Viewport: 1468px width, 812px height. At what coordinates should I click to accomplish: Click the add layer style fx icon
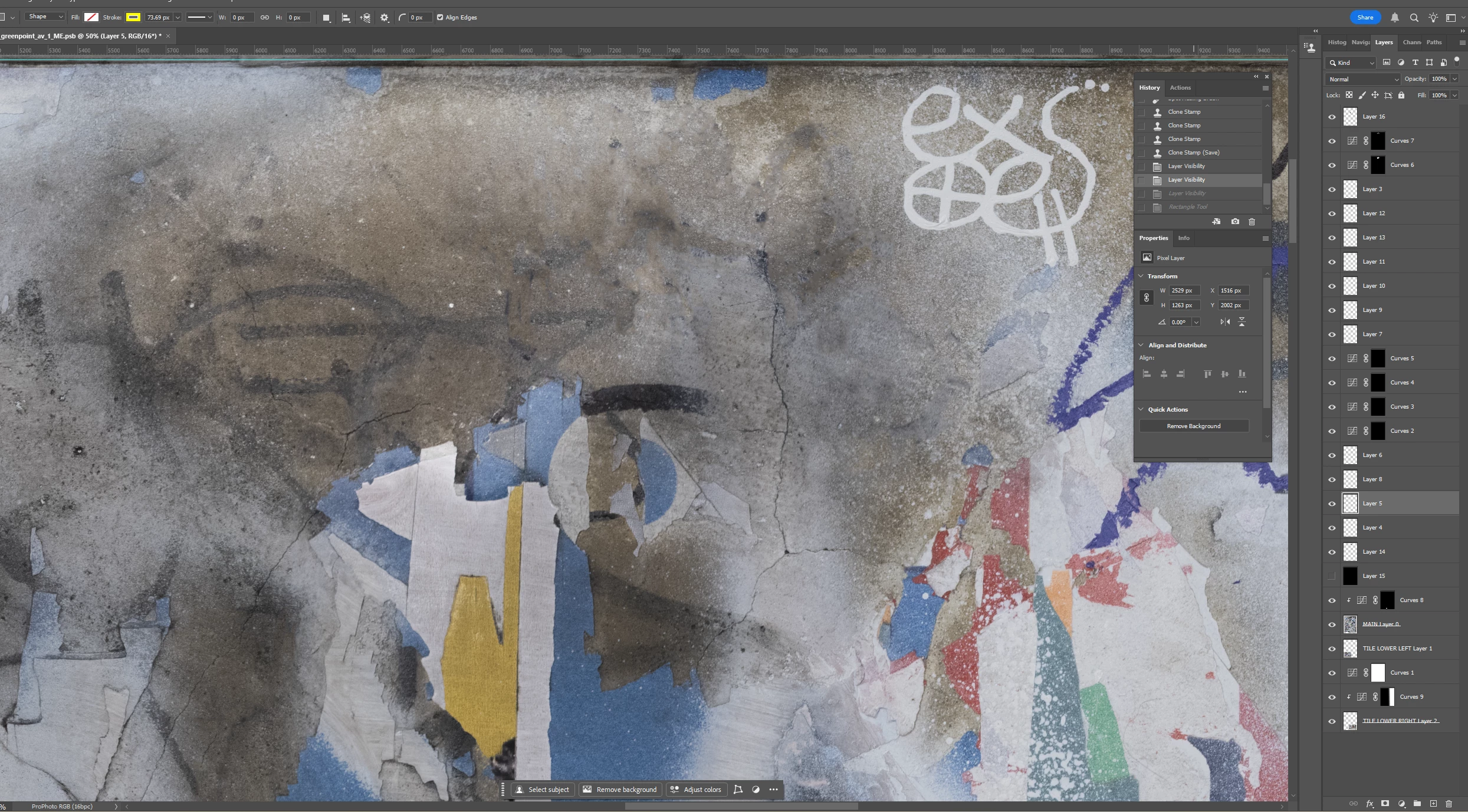(x=1370, y=804)
